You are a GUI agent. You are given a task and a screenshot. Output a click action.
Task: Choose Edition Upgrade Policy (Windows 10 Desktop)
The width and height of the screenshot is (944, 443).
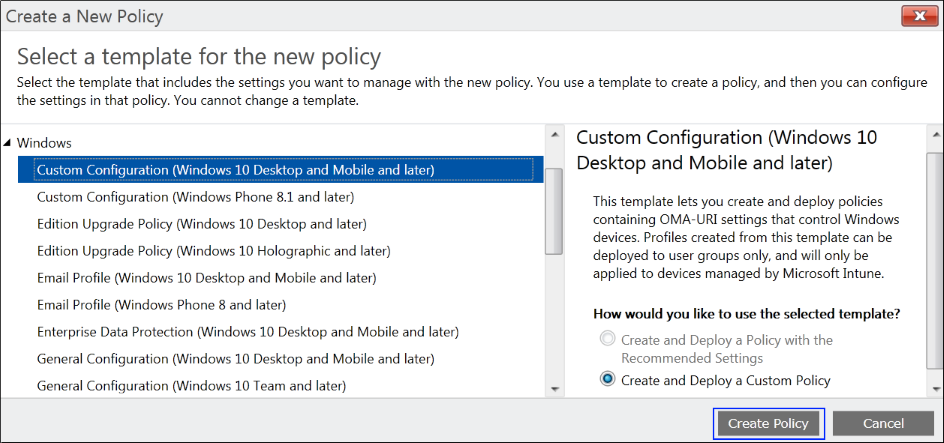pyautogui.click(x=201, y=224)
